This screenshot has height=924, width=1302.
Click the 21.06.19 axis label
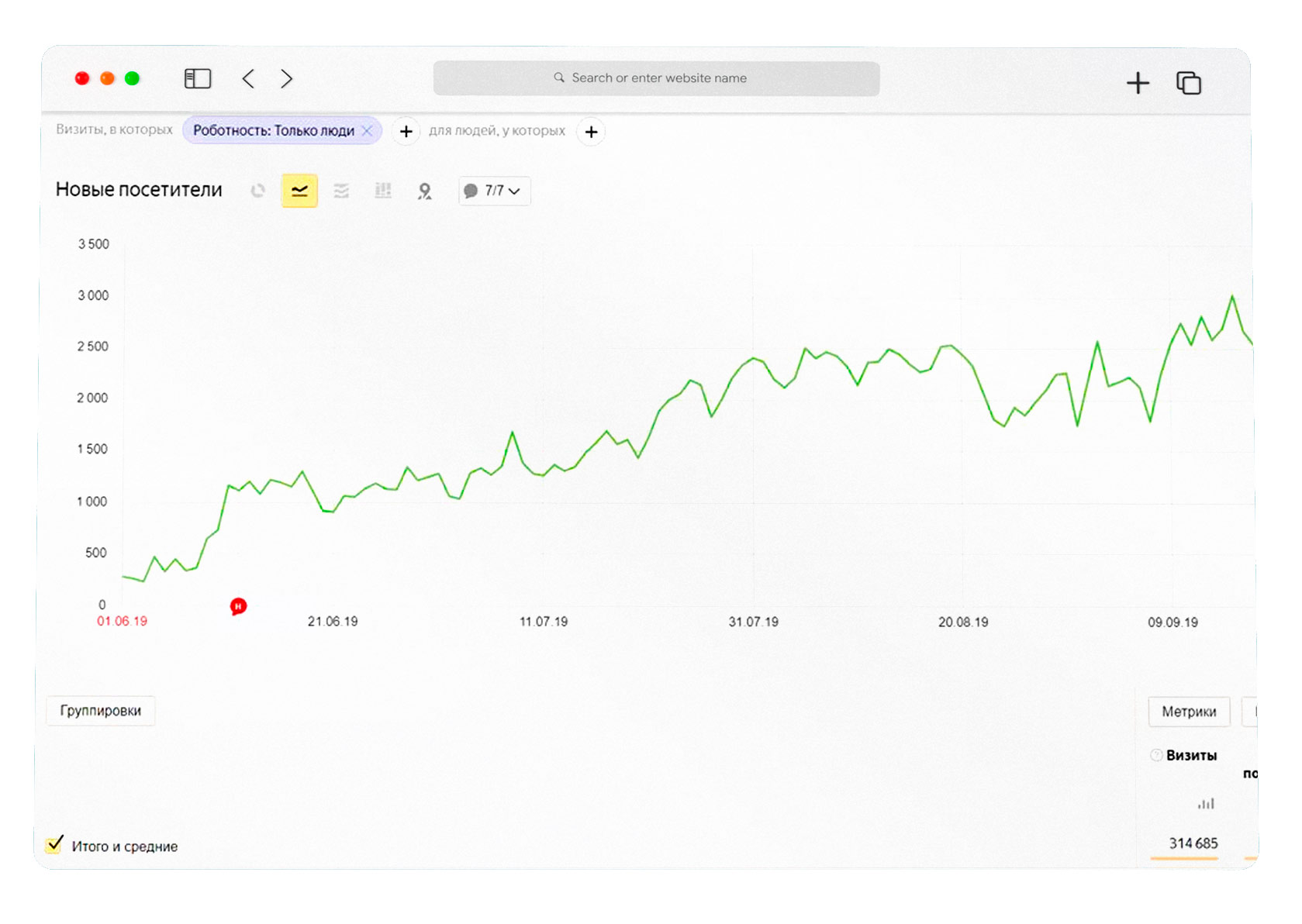coord(333,621)
